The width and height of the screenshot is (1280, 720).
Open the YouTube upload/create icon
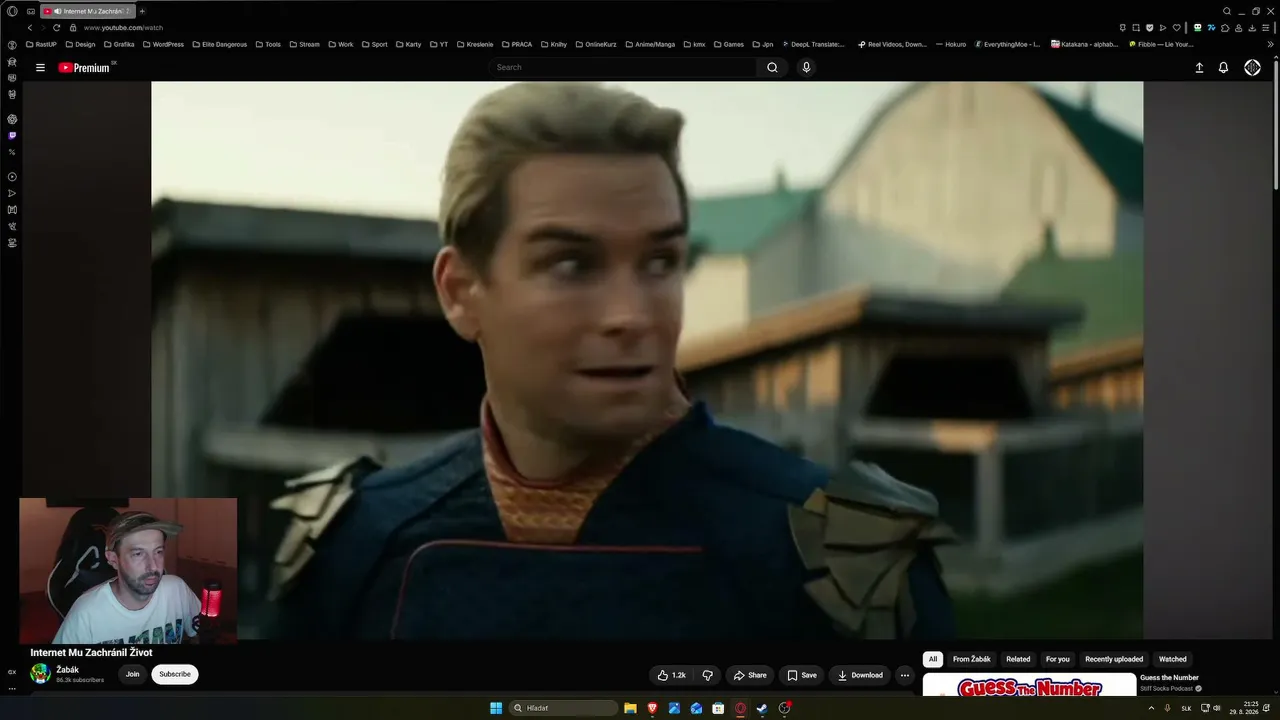click(1199, 68)
